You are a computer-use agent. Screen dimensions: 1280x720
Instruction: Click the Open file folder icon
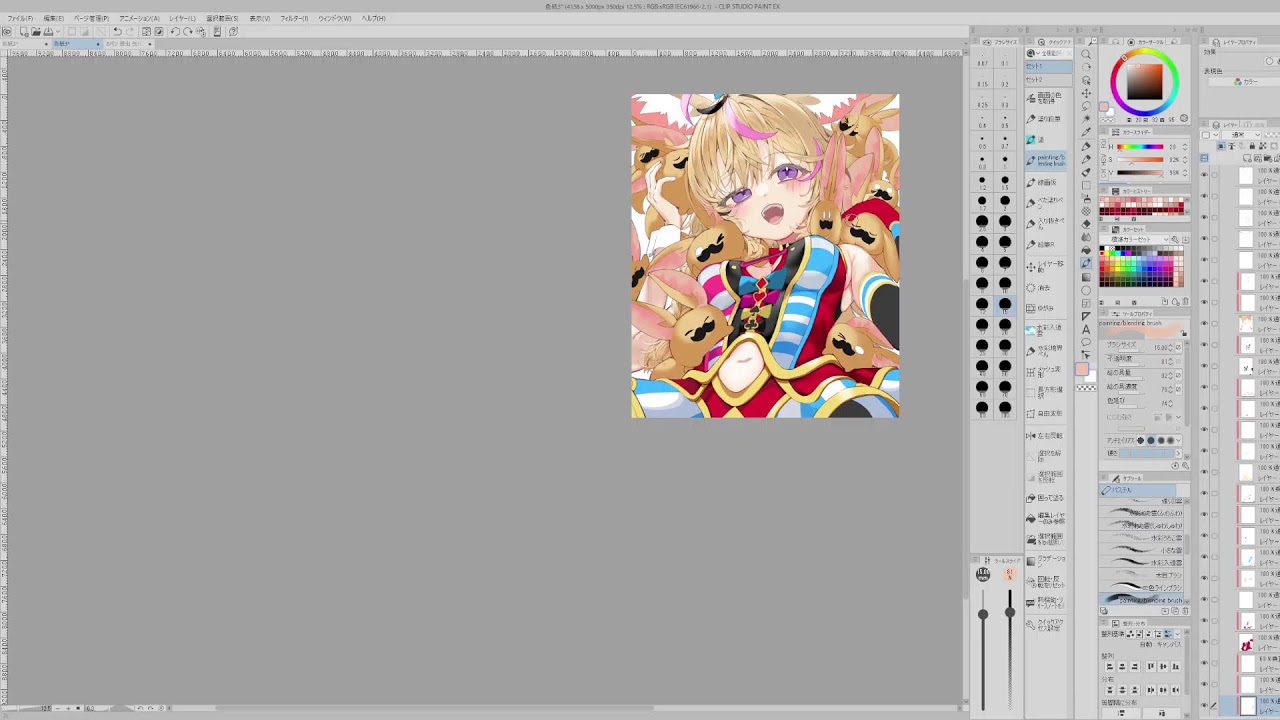(34, 32)
